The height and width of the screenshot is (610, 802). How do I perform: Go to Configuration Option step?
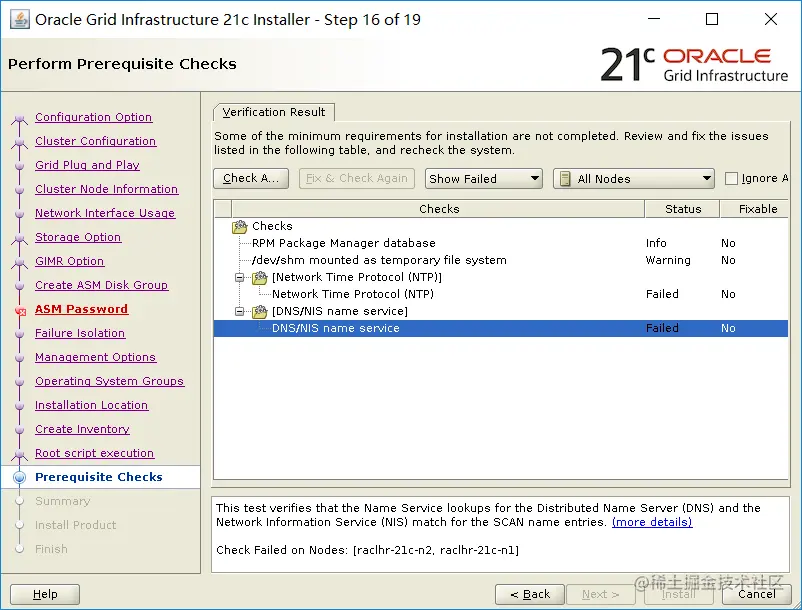tap(94, 117)
